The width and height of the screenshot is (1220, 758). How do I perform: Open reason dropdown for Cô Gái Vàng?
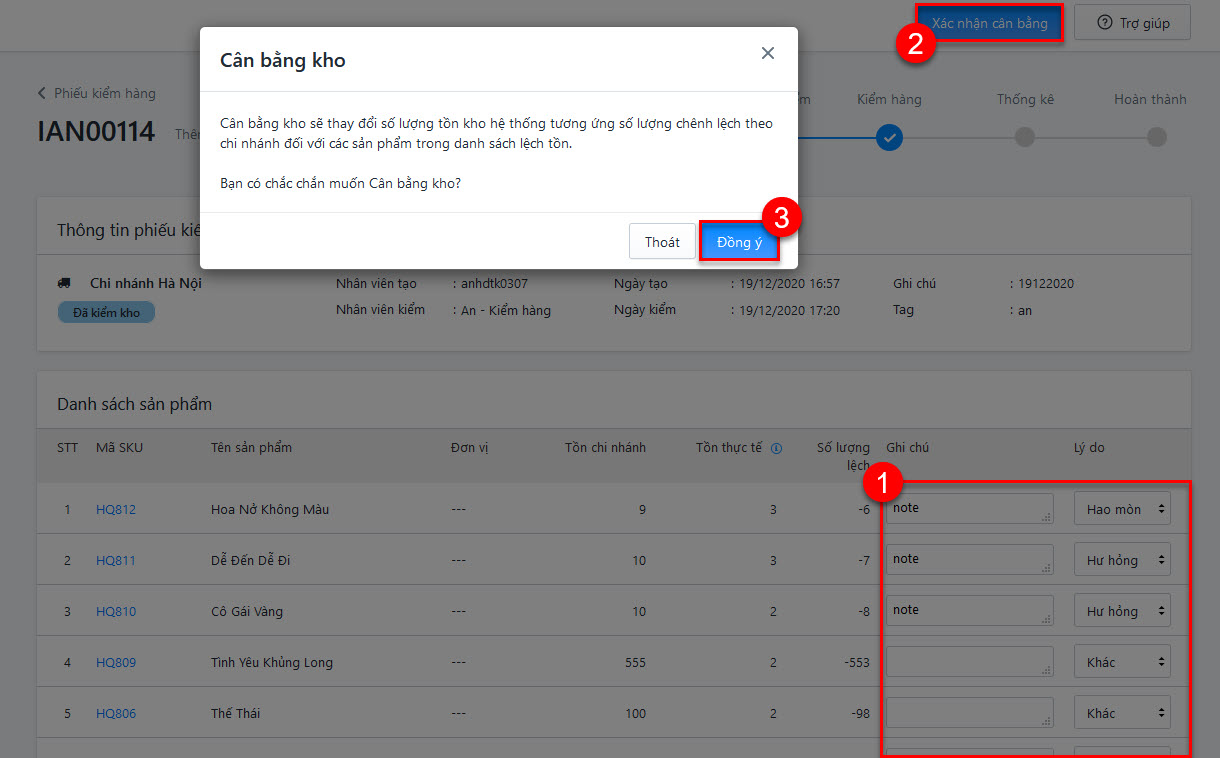(1122, 611)
